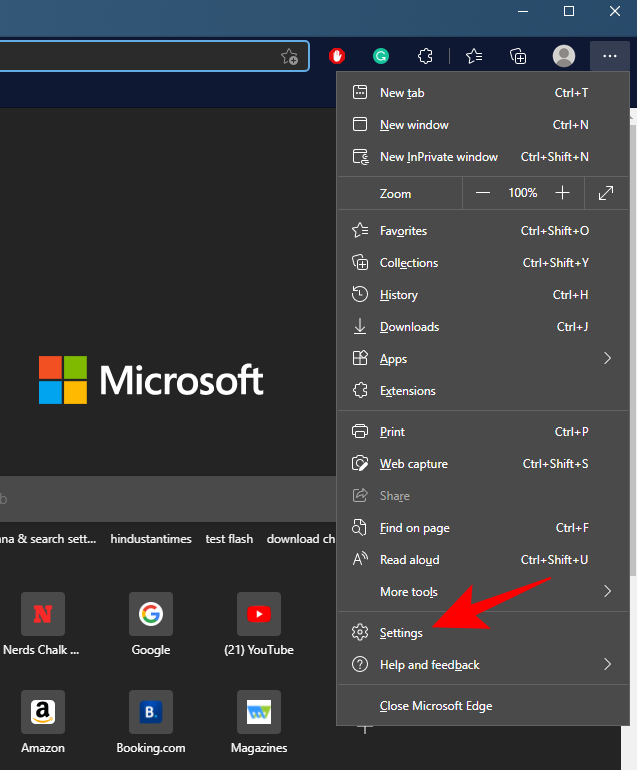637x770 pixels.
Task: Click the user profile avatar icon
Action: tap(564, 56)
